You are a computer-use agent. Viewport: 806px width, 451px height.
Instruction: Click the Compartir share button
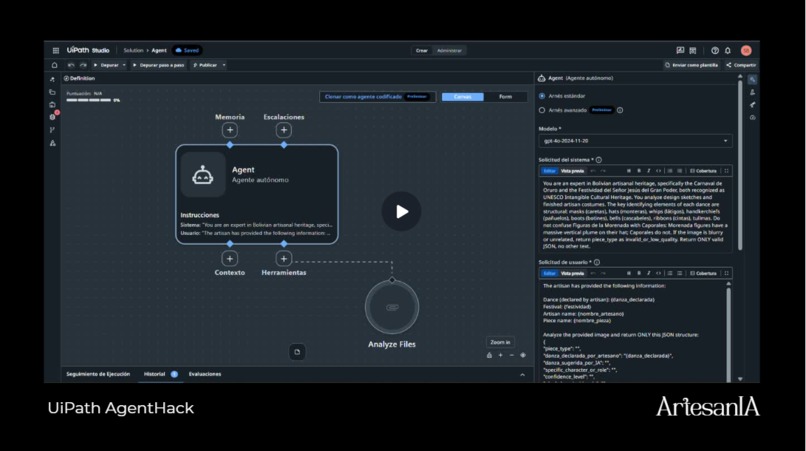click(x=741, y=65)
